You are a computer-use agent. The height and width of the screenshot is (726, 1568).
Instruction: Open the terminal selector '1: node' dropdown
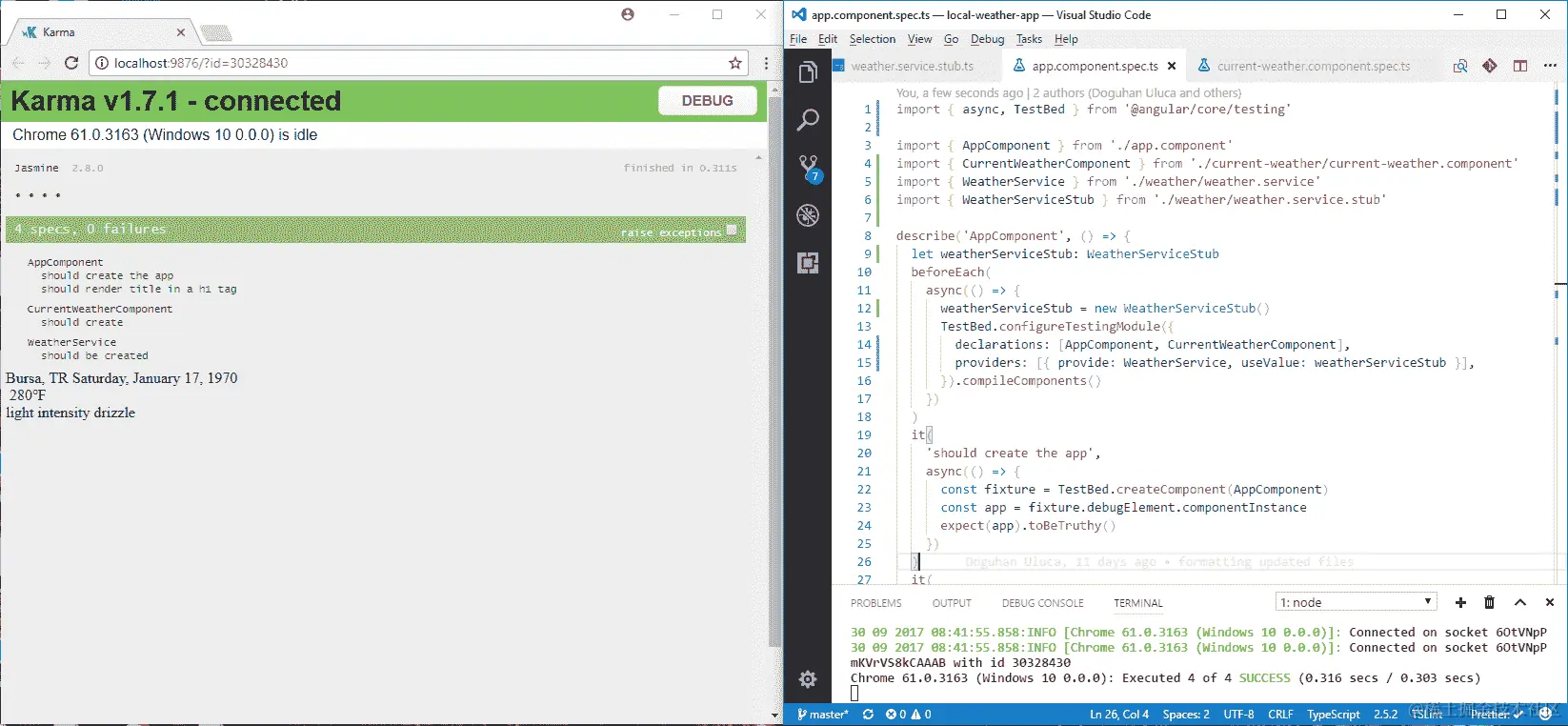[x=1356, y=602]
